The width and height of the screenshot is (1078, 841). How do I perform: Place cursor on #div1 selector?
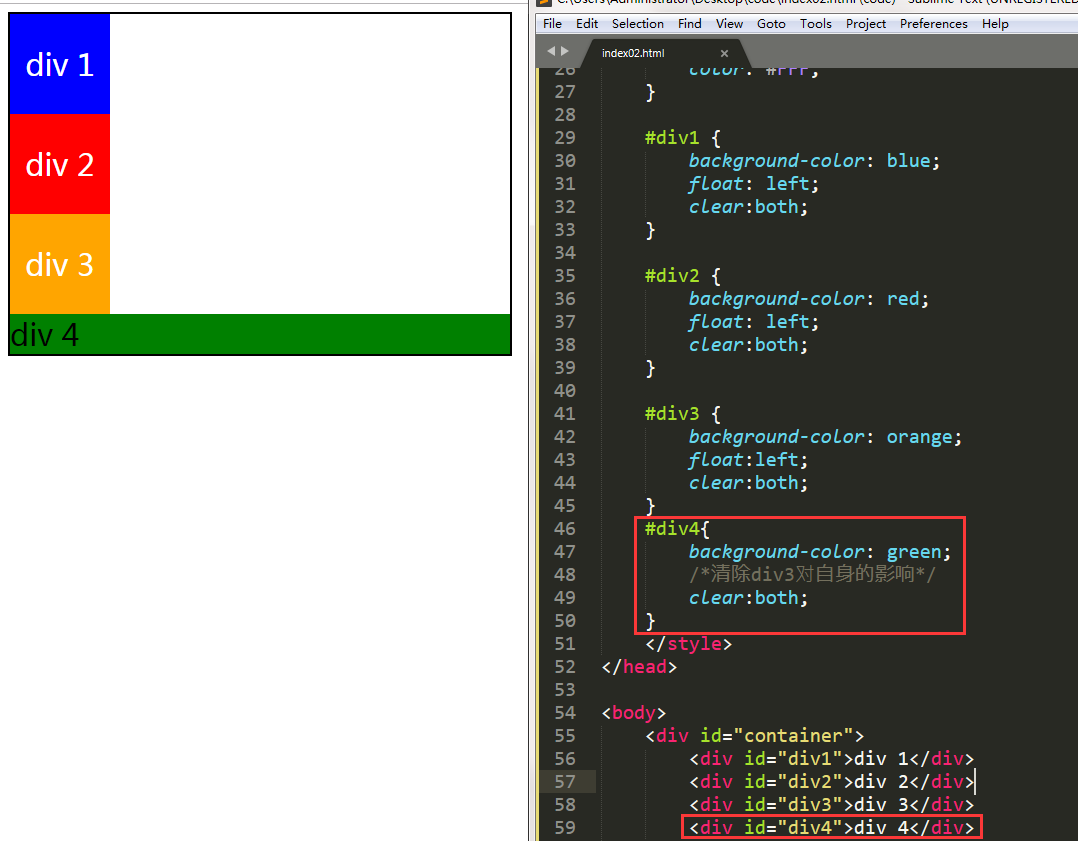pos(672,138)
